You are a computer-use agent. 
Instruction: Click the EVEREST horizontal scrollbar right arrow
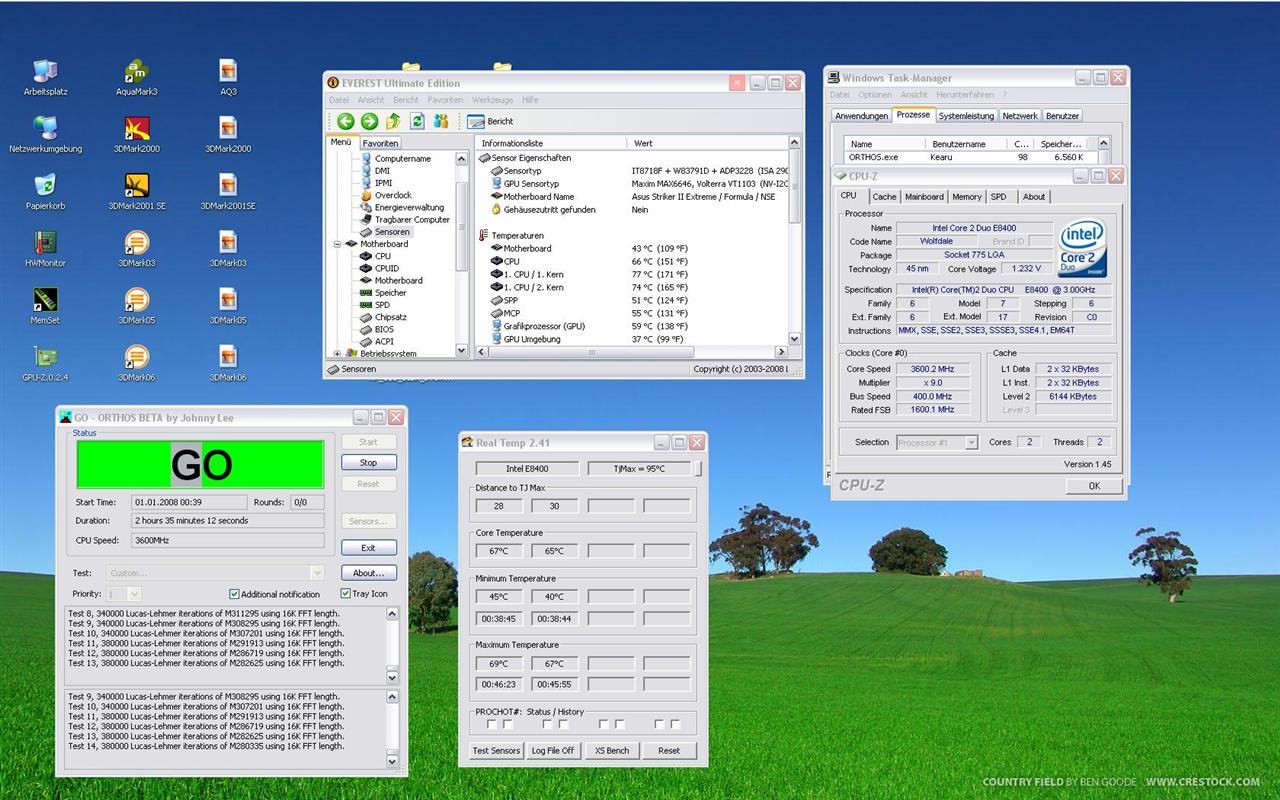tap(782, 352)
